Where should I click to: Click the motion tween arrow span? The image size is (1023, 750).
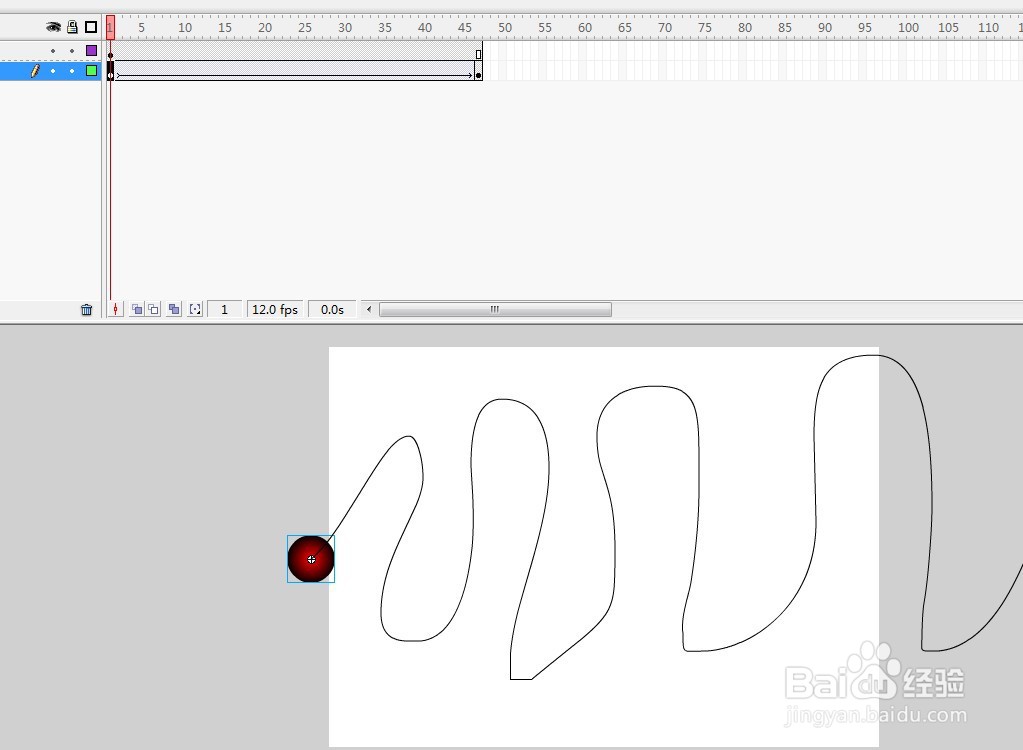click(x=294, y=71)
